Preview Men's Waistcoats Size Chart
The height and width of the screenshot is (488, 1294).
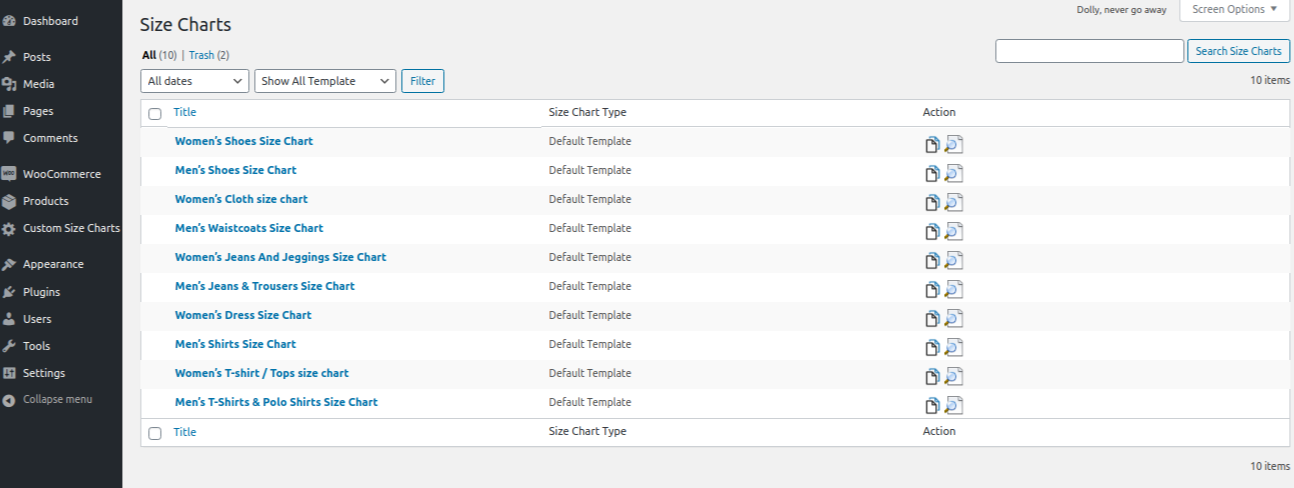953,232
